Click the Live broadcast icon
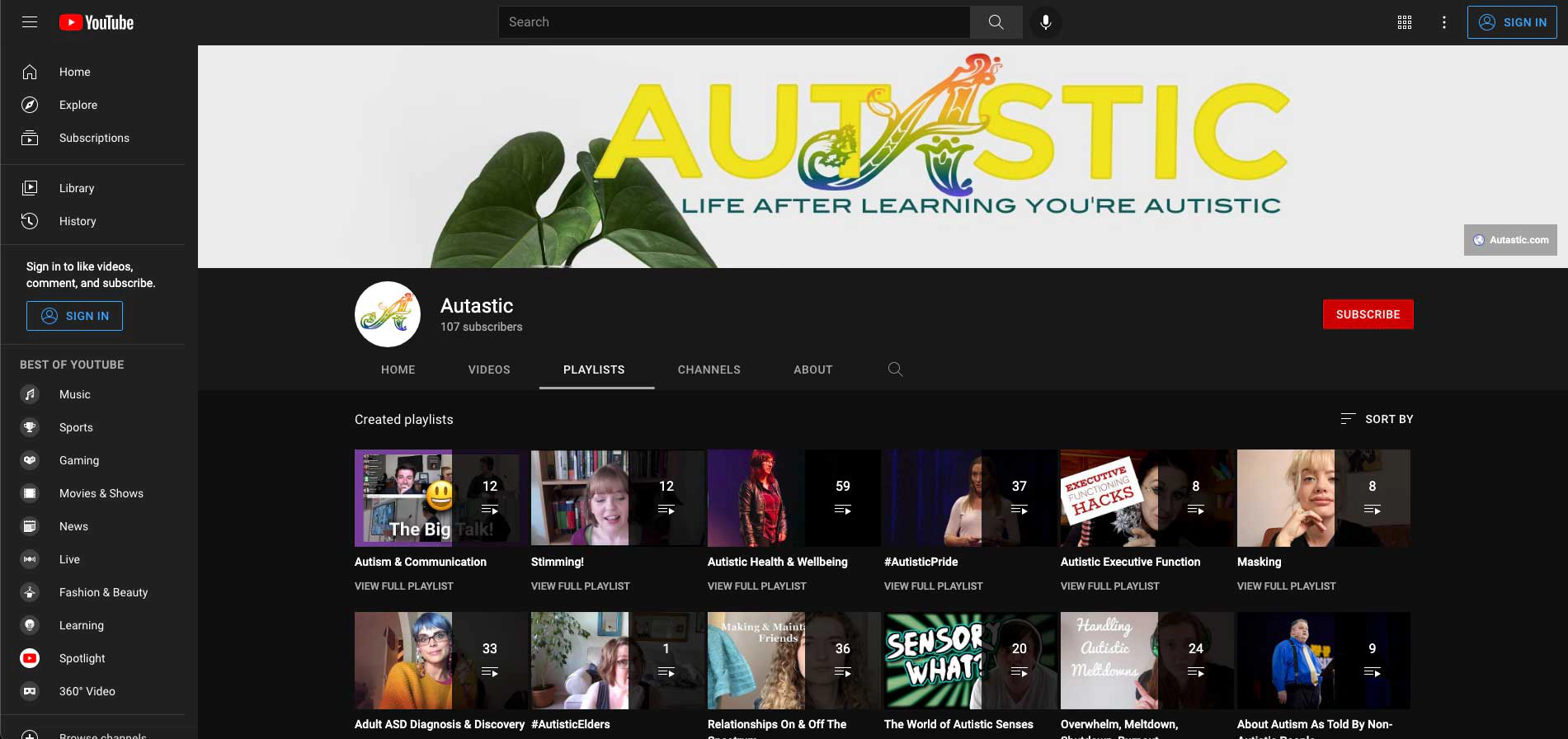The image size is (1568, 739). pos(30,559)
